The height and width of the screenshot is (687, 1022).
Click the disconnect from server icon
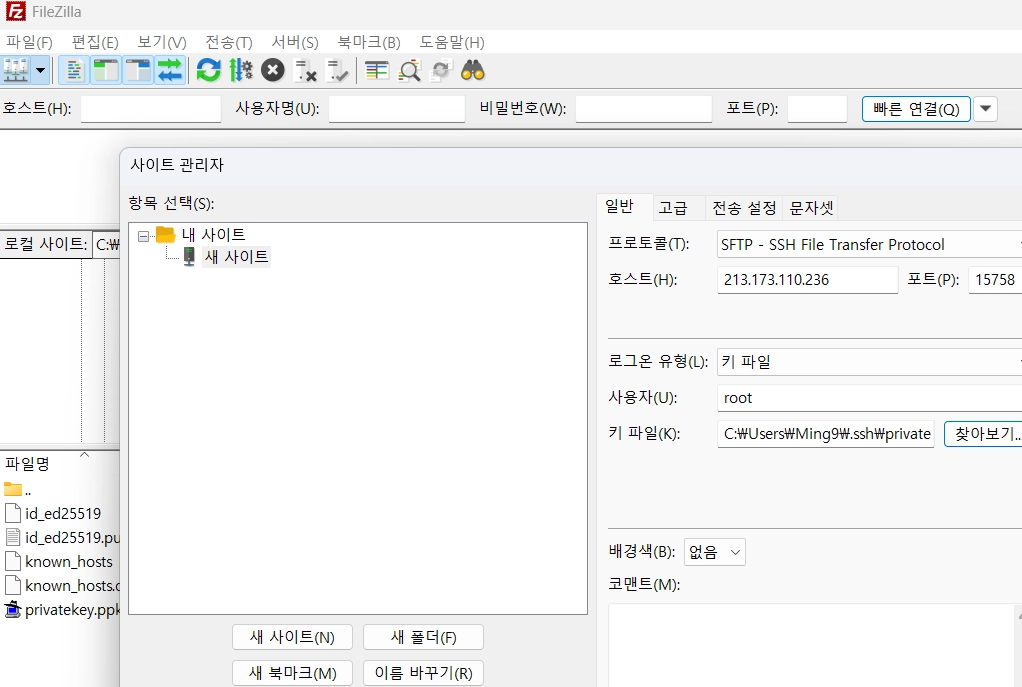[305, 70]
